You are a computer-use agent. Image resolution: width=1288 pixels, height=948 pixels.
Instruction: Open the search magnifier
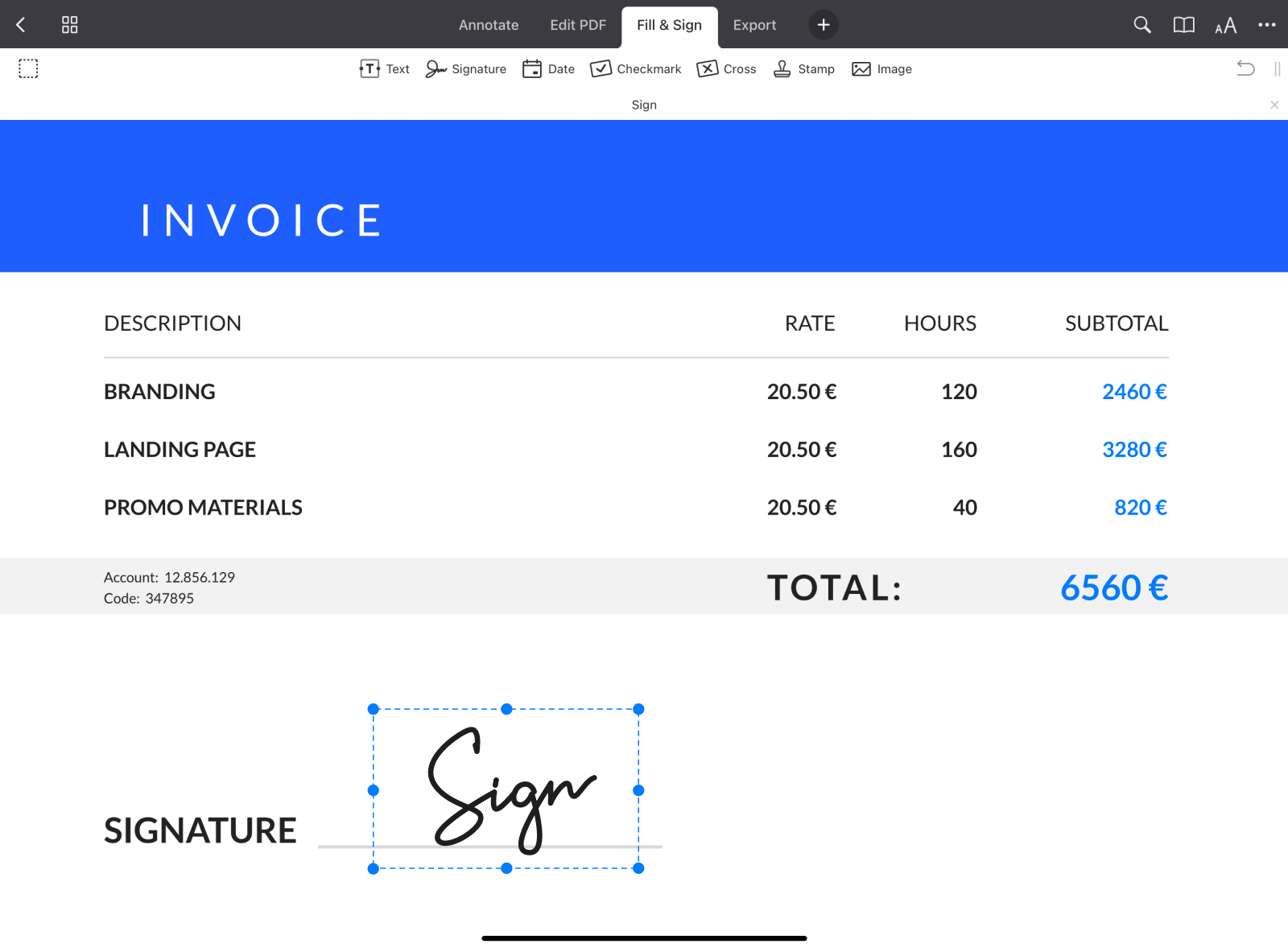1141,25
